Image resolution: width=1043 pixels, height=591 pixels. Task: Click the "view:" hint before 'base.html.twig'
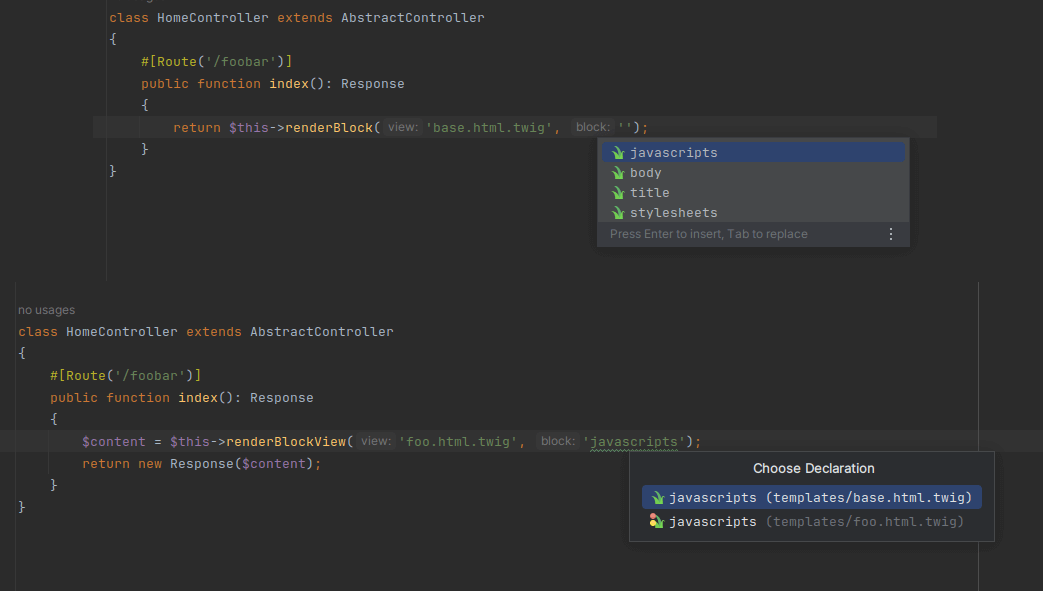(403, 127)
